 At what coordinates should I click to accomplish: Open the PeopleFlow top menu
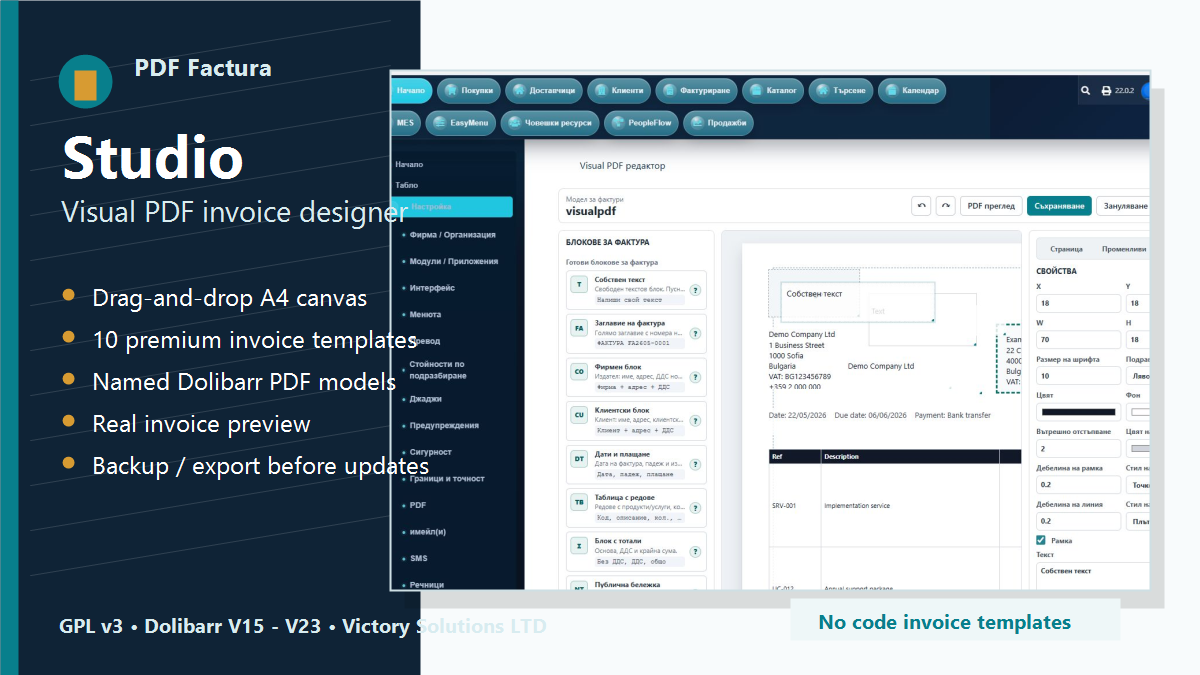(642, 123)
